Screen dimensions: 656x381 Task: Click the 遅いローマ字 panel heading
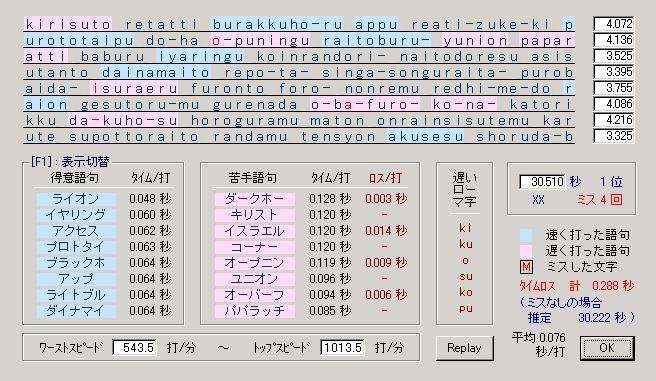click(x=465, y=189)
